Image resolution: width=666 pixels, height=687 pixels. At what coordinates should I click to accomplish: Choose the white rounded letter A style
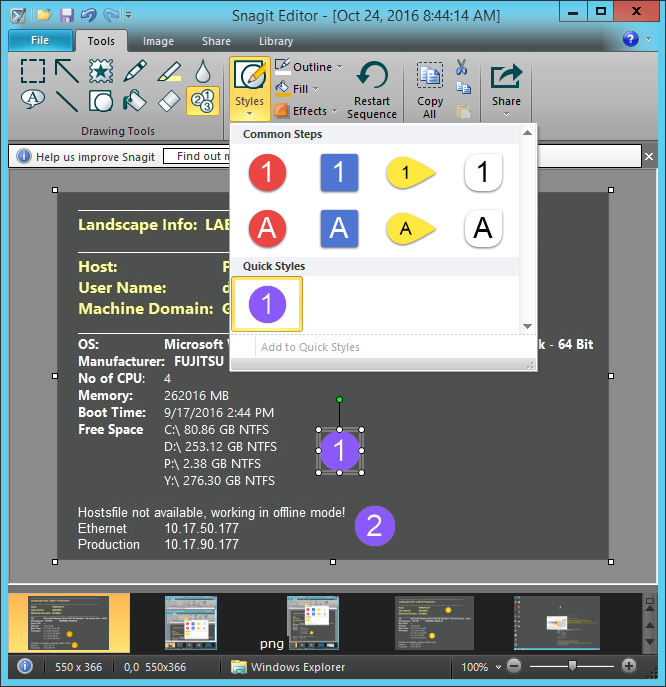[483, 228]
